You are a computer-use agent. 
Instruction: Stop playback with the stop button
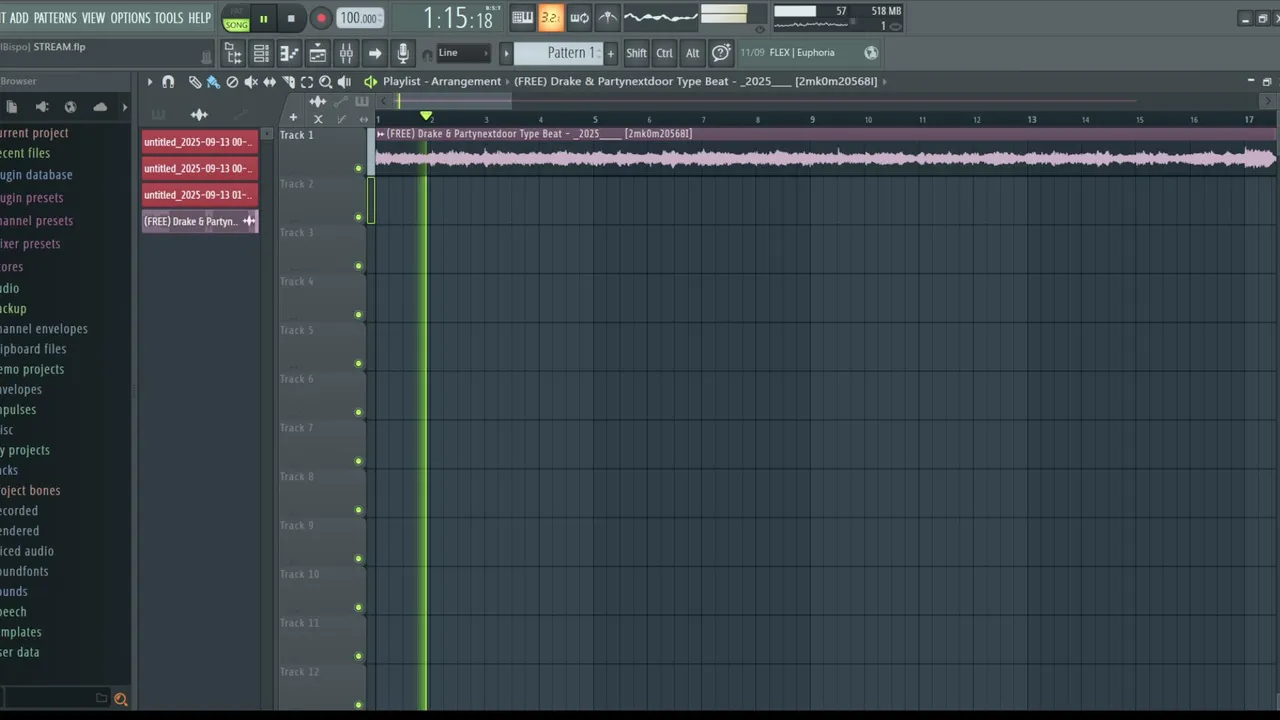pos(291,18)
